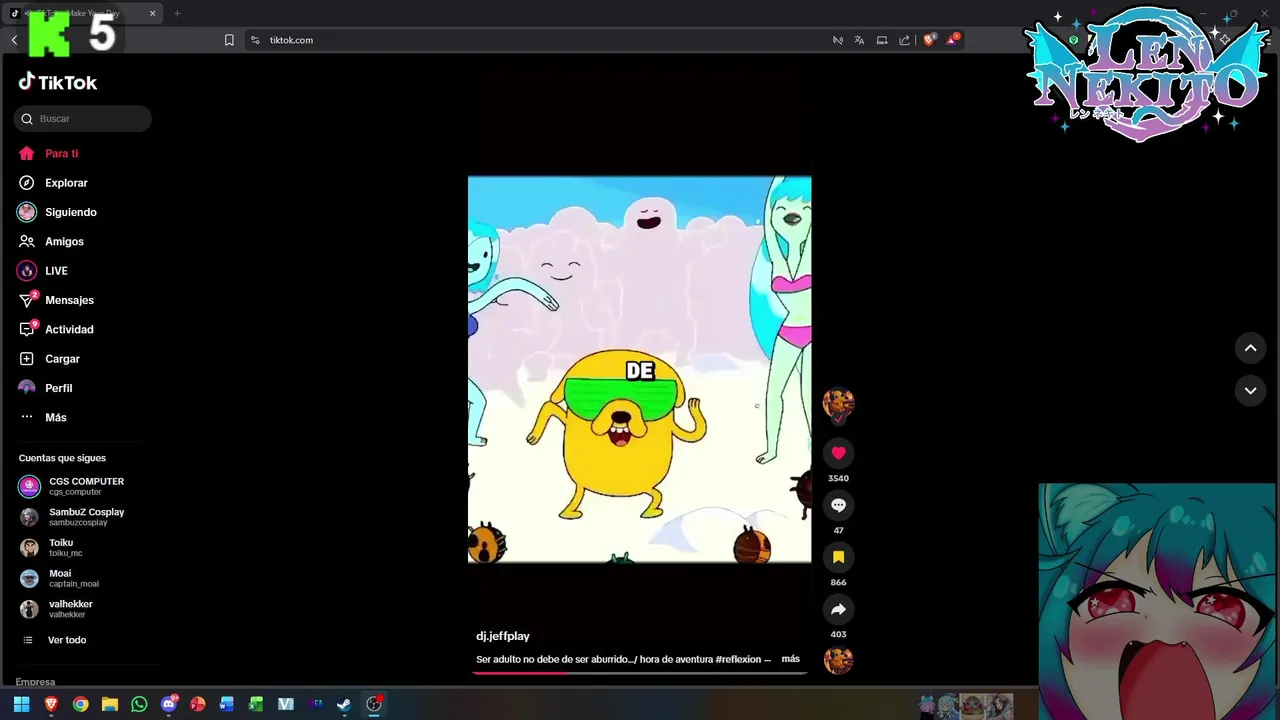Expand caption with más
Screen dimensions: 1280x720
tap(791, 659)
